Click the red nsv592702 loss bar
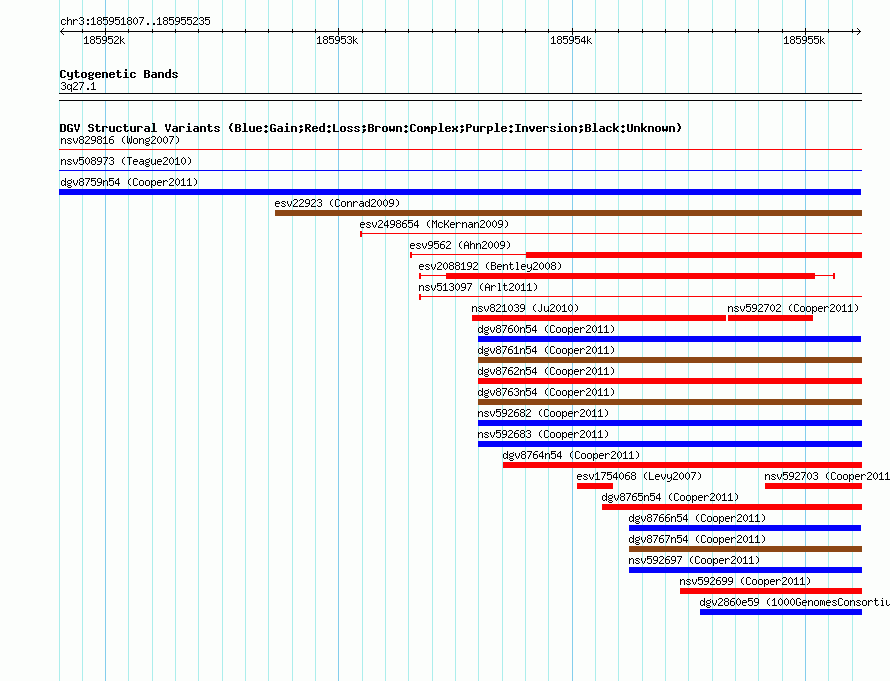Screen dimensions: 890x681 [x=770, y=318]
